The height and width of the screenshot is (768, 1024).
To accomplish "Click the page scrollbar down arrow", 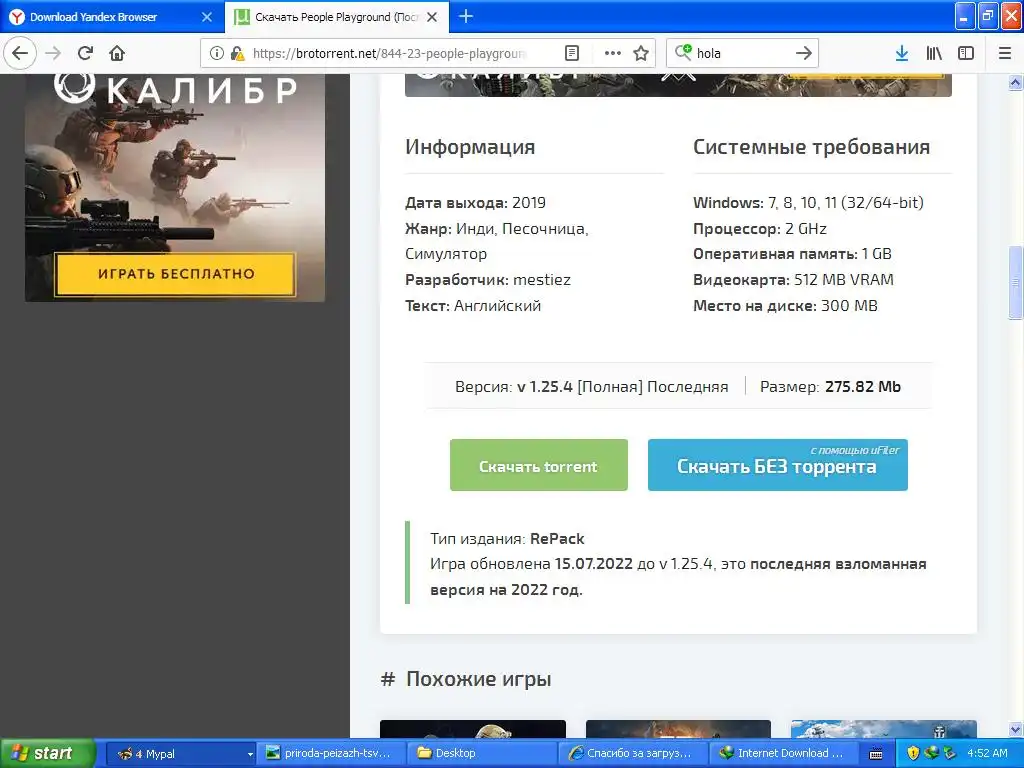I will click(x=1016, y=729).
